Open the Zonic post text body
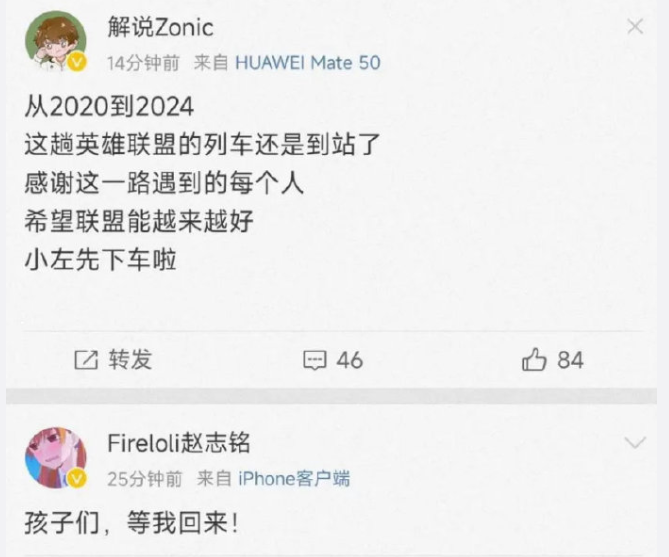Viewport: 669px width, 557px height. pyautogui.click(x=202, y=183)
